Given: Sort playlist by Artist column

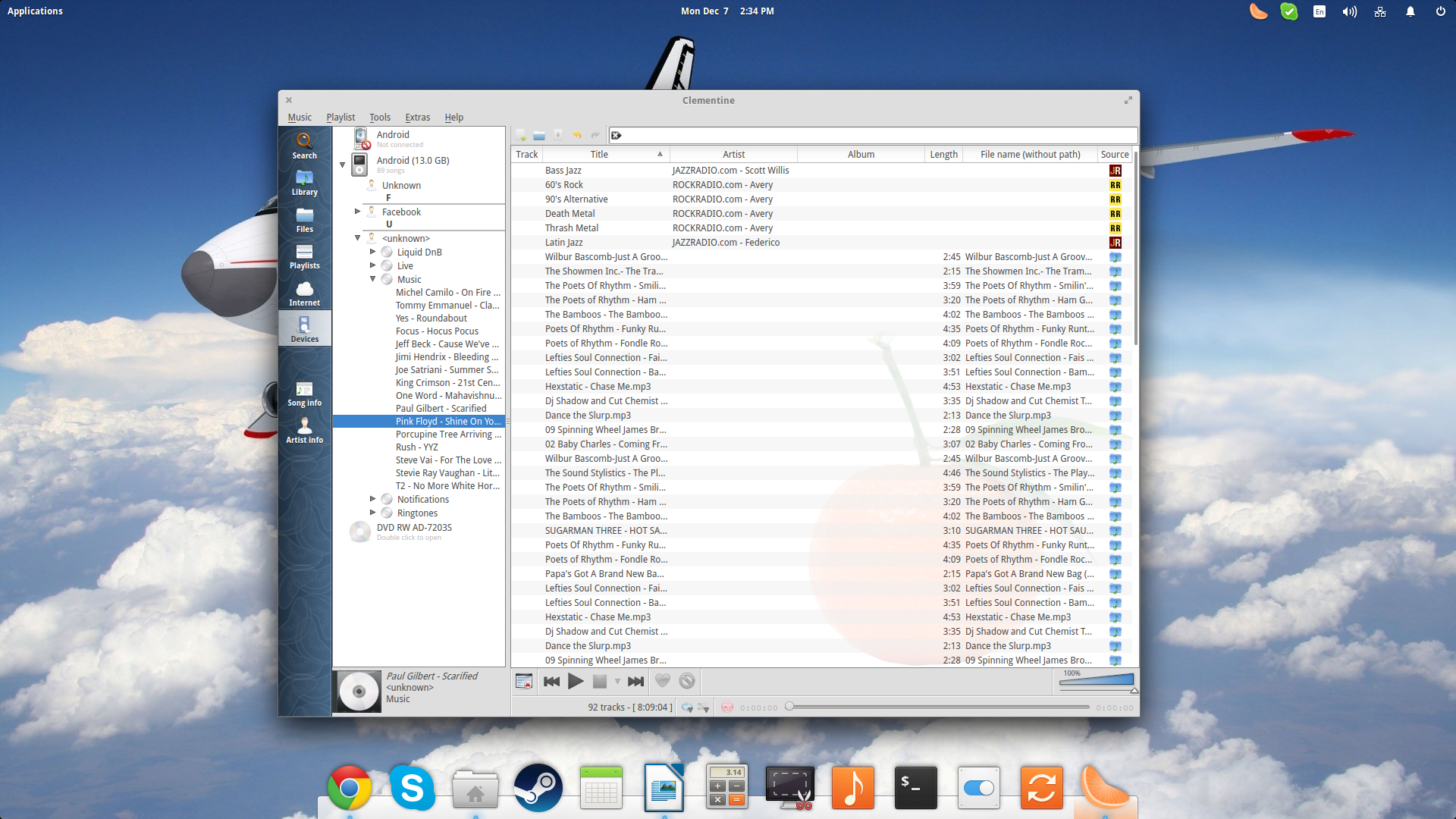Looking at the screenshot, I should (x=733, y=154).
